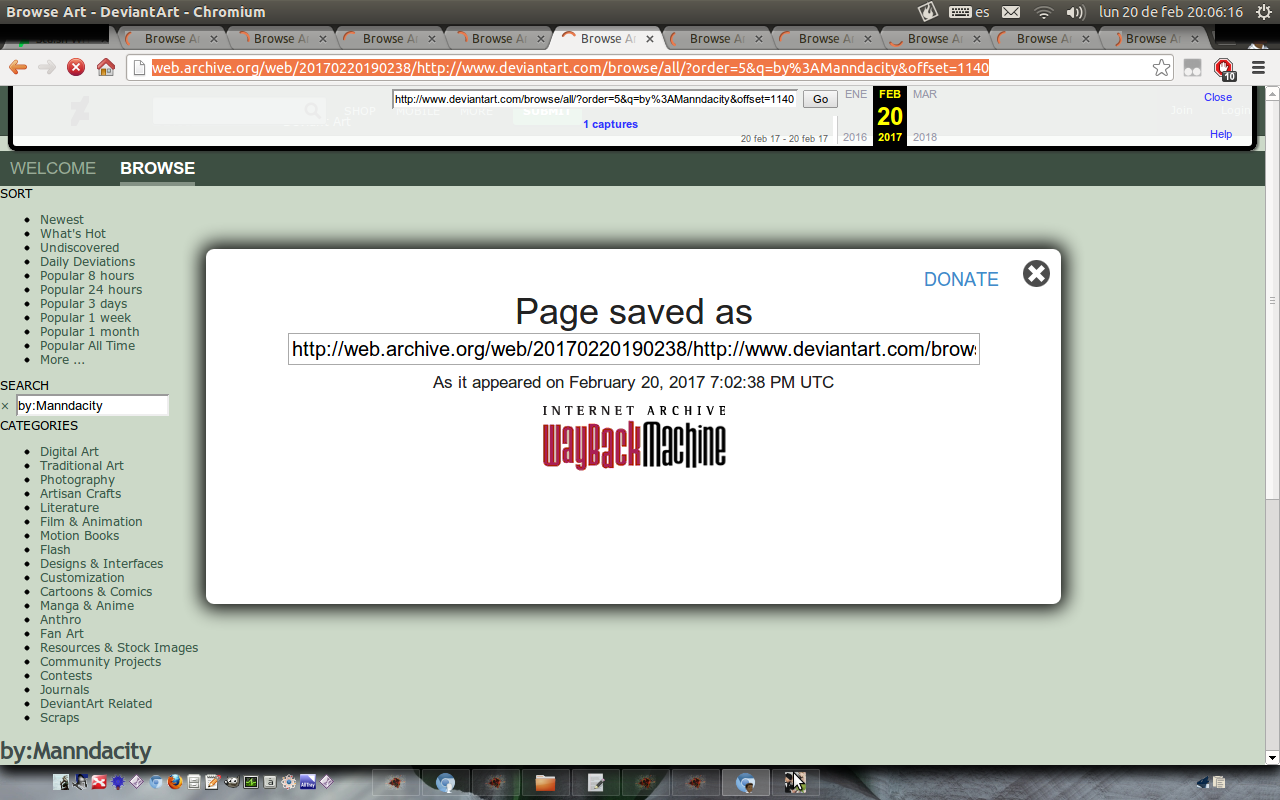Click the Wayback toolbar URL input
1280x800 pixels.
point(595,99)
